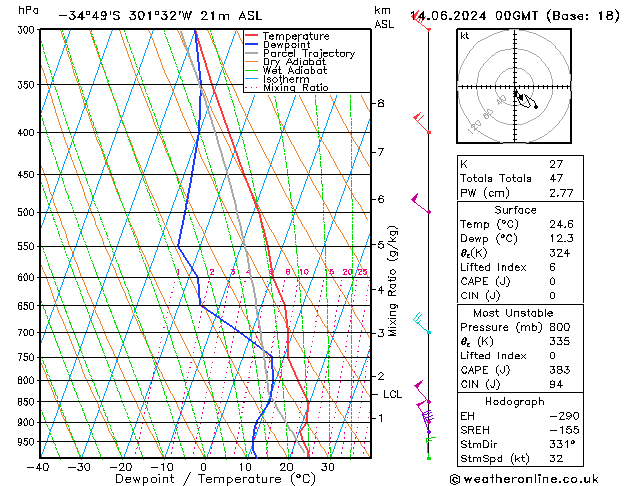Screen dimensions: 629x486
Task: Click the Most Unstable theta-e value 335
Action: (x=560, y=341)
